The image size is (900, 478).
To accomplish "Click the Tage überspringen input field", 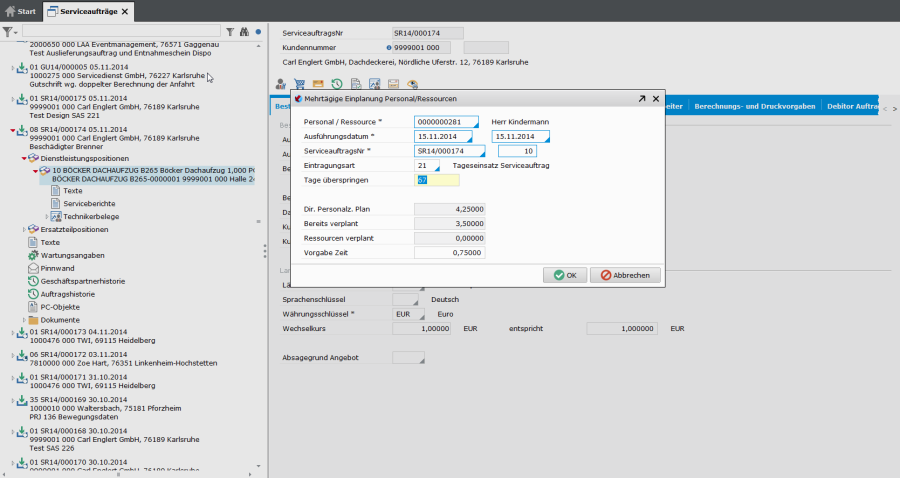I will (437, 180).
